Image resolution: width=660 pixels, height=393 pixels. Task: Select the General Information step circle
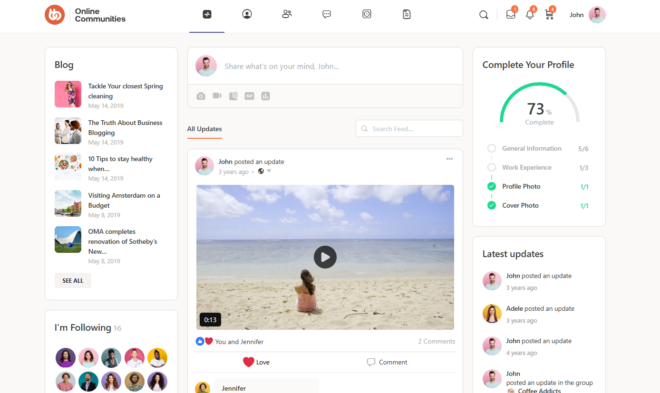(x=491, y=148)
